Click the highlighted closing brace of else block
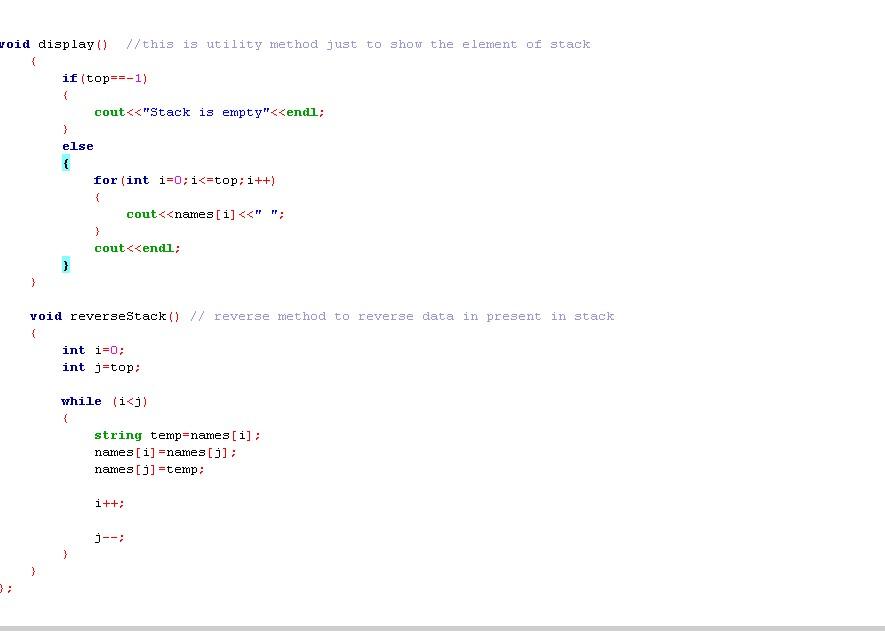Image resolution: width=885 pixels, height=631 pixels. coord(66,264)
